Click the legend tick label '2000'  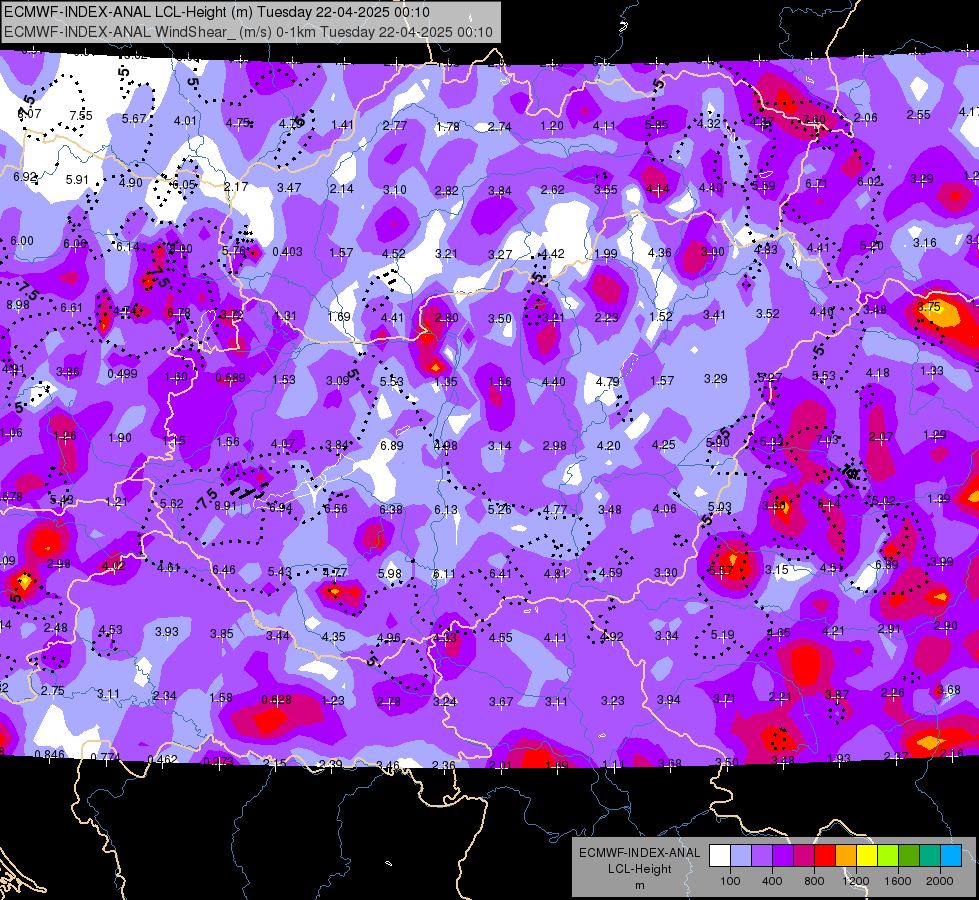tap(940, 881)
